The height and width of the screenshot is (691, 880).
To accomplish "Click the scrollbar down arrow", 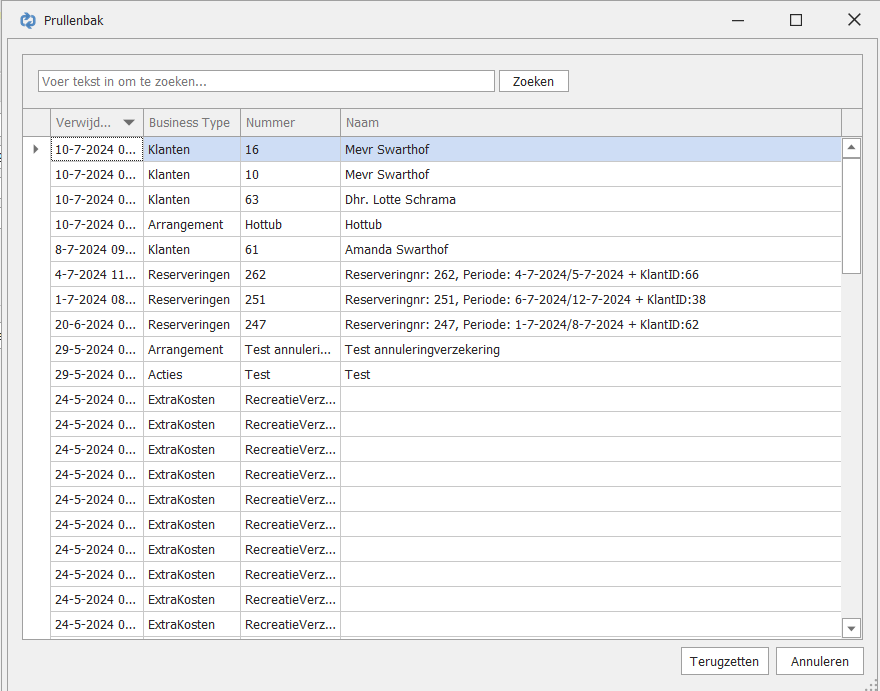I will pos(851,628).
